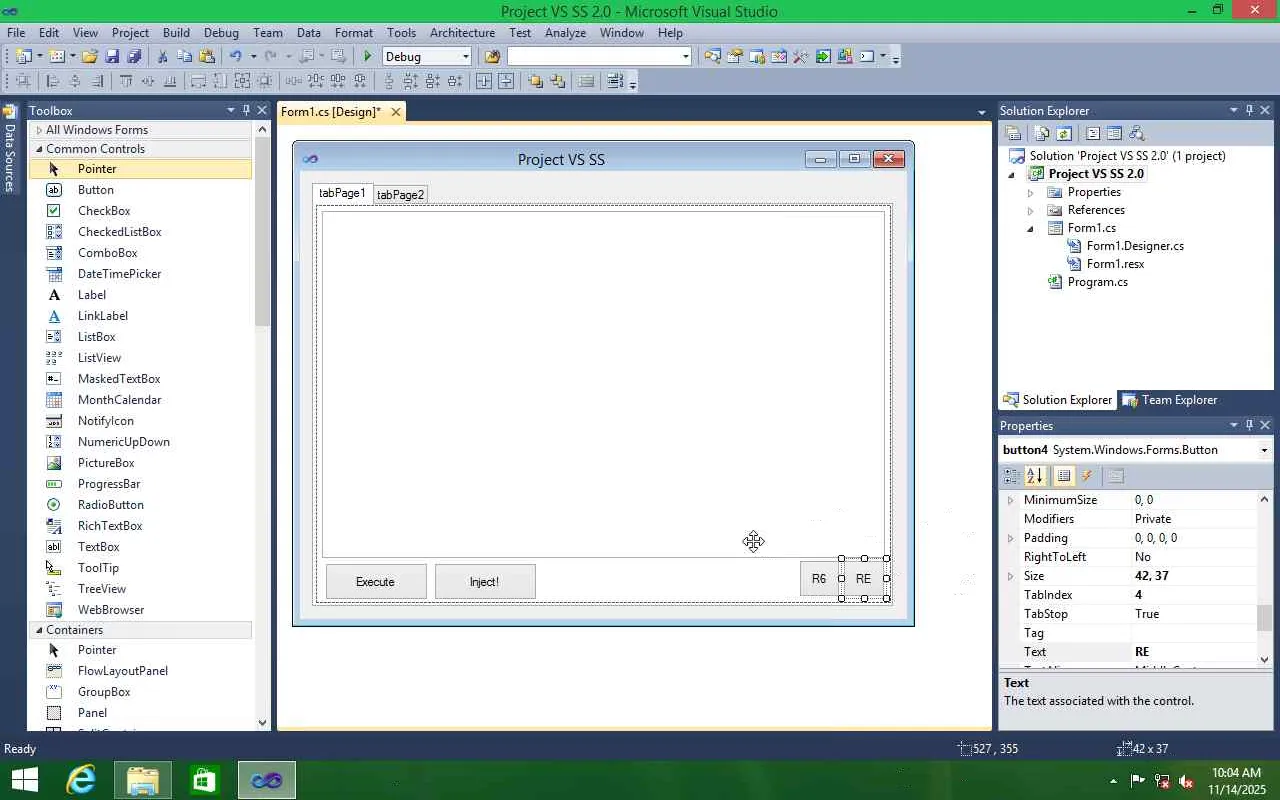Screen dimensions: 1280x800
Task: Click the Refresh icon in Solution Explorer
Action: pos(1064,133)
